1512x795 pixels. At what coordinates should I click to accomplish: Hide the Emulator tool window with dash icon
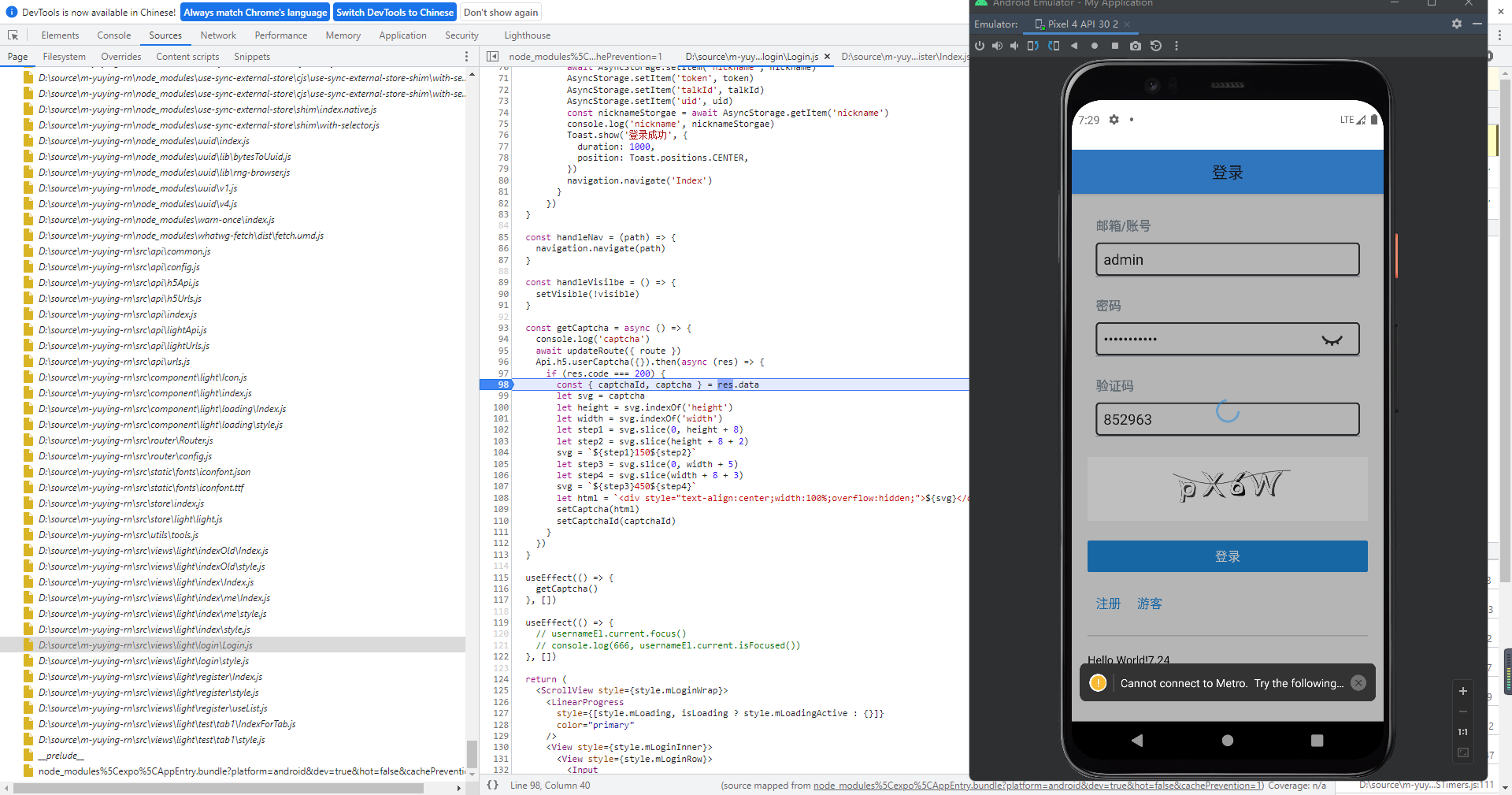pos(1477,24)
